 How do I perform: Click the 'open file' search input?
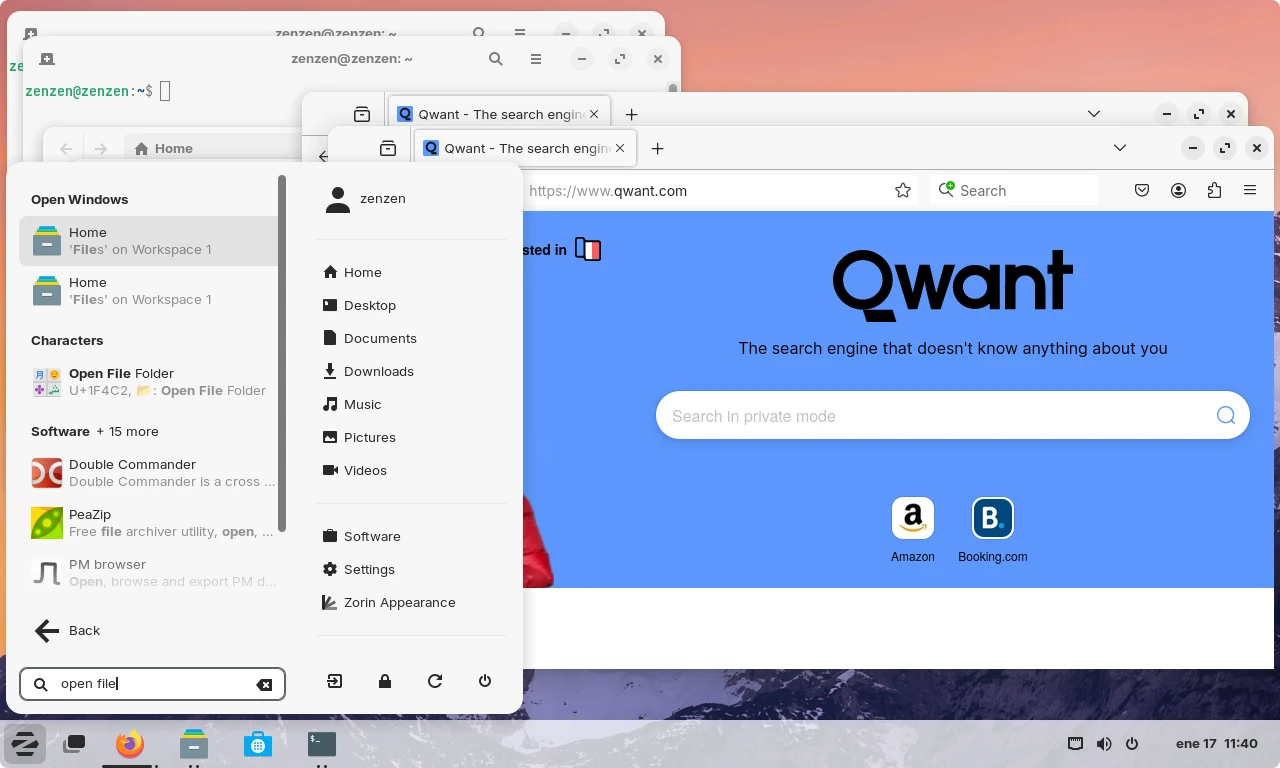(x=152, y=684)
